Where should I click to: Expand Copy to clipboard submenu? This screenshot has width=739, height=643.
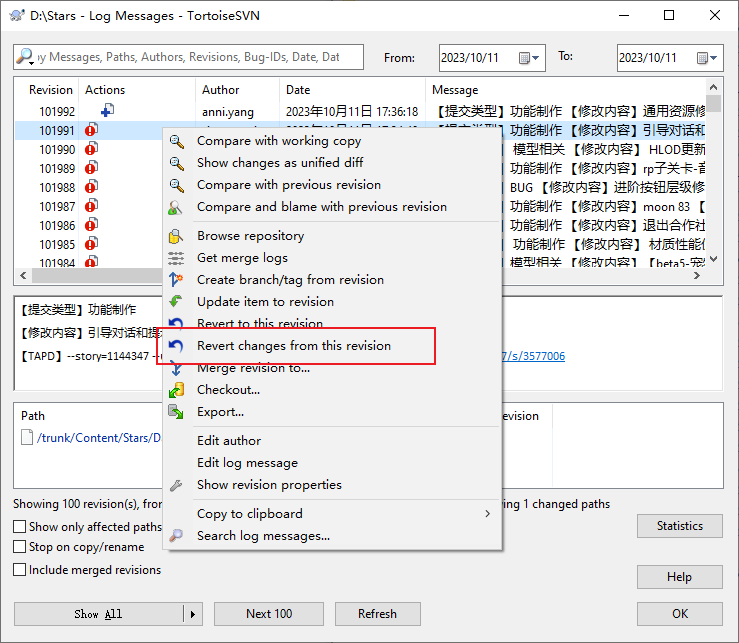click(488, 514)
